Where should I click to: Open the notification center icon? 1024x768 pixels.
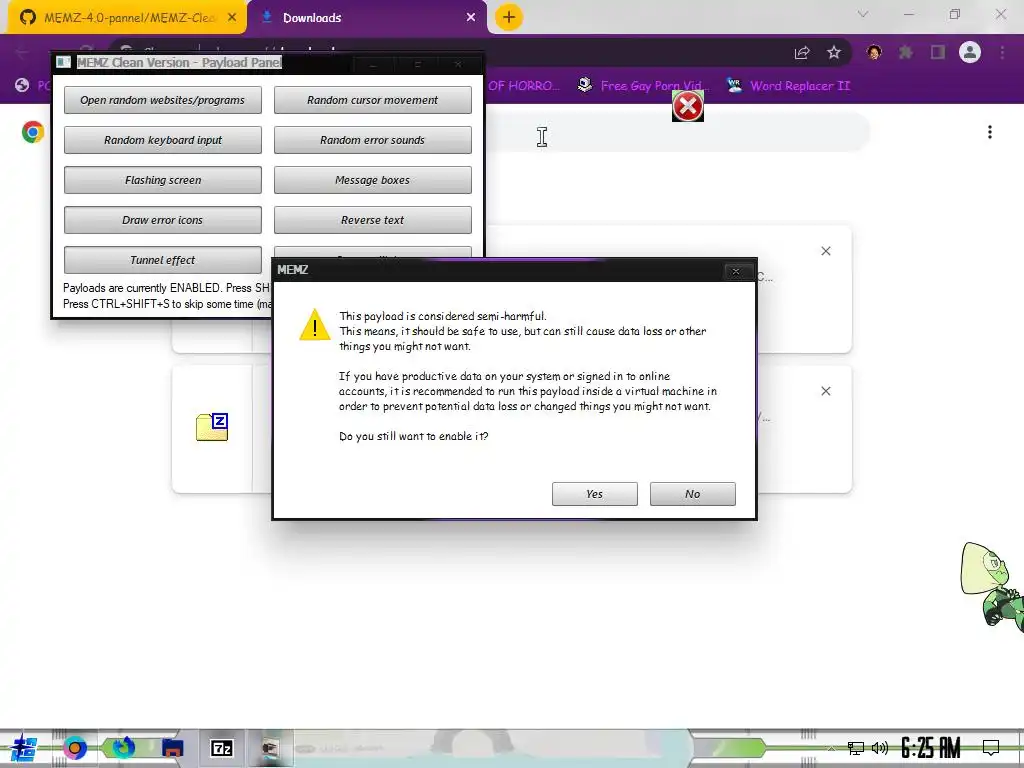[x=991, y=748]
